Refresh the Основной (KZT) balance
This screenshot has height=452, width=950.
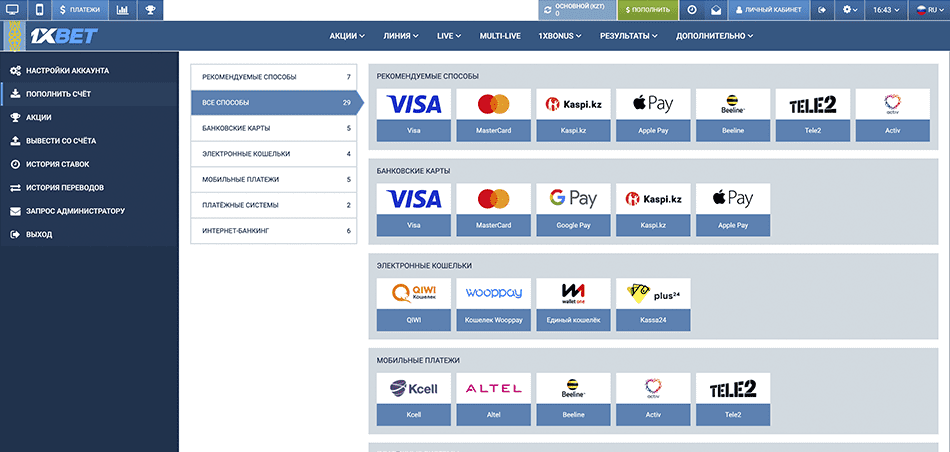(x=548, y=10)
